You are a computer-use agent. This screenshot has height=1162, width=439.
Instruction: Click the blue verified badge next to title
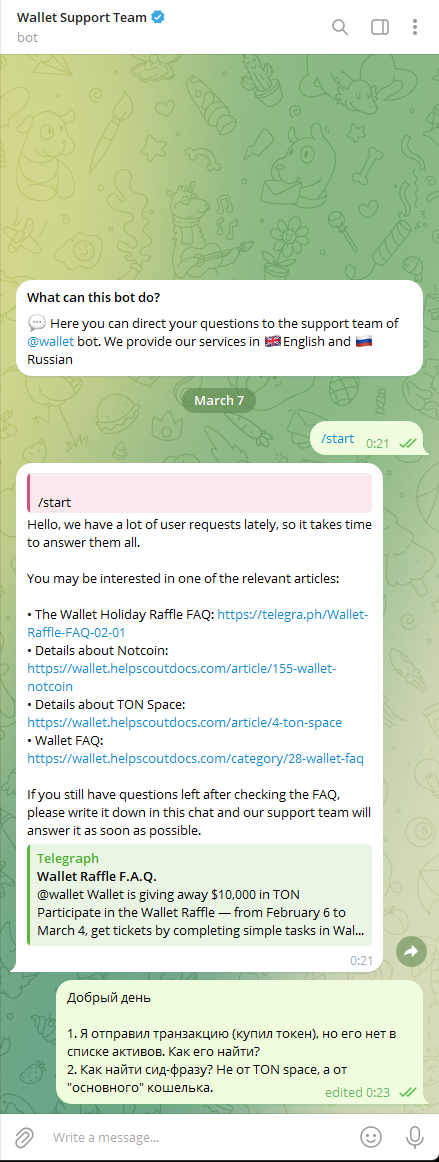(157, 17)
